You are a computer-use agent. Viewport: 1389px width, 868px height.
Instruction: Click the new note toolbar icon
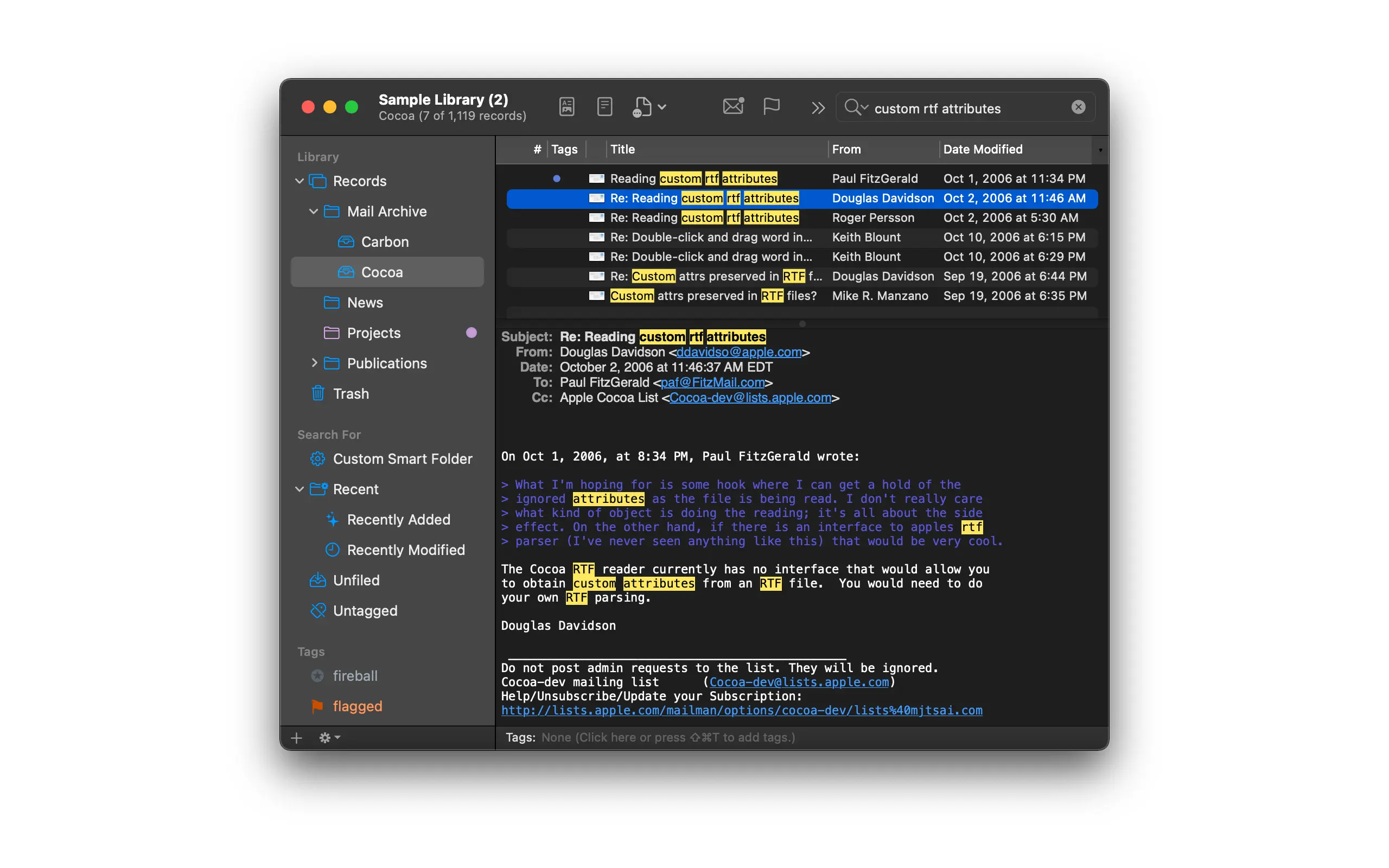tap(604, 107)
